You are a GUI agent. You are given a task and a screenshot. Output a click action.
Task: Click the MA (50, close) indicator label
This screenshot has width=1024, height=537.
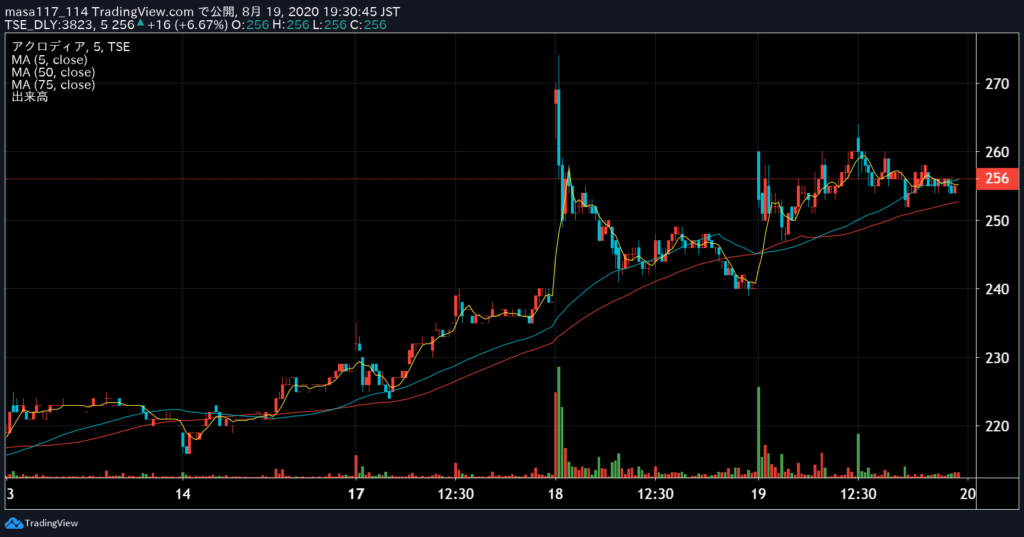tap(53, 72)
